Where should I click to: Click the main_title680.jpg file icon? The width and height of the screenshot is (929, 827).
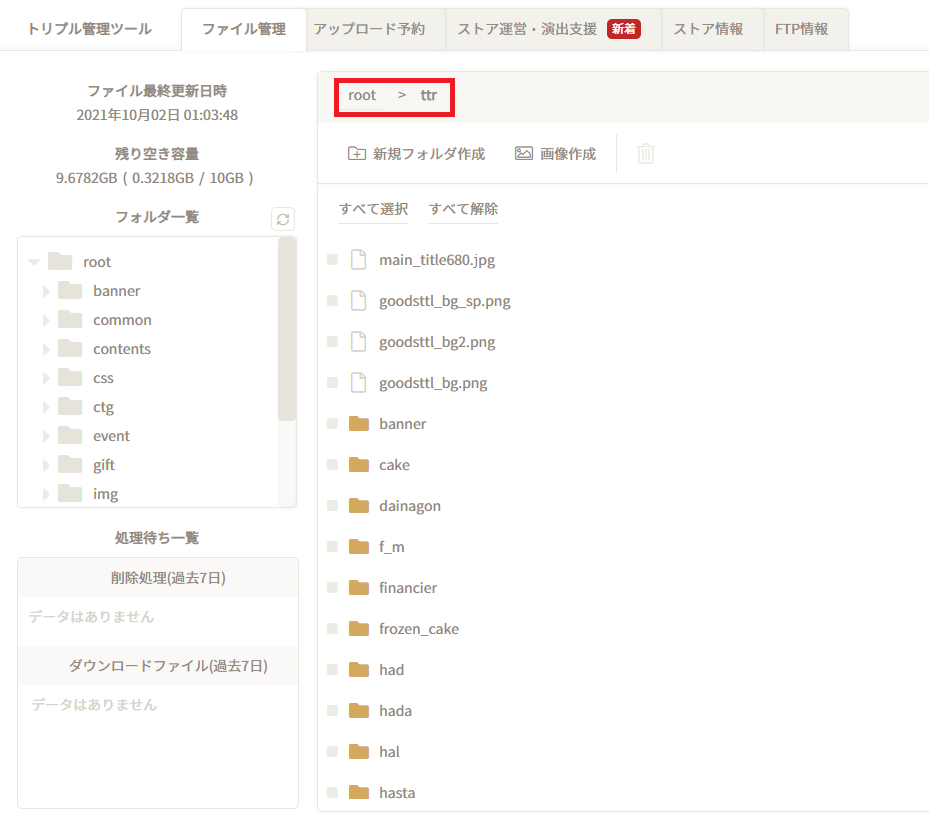pyautogui.click(x=358, y=259)
